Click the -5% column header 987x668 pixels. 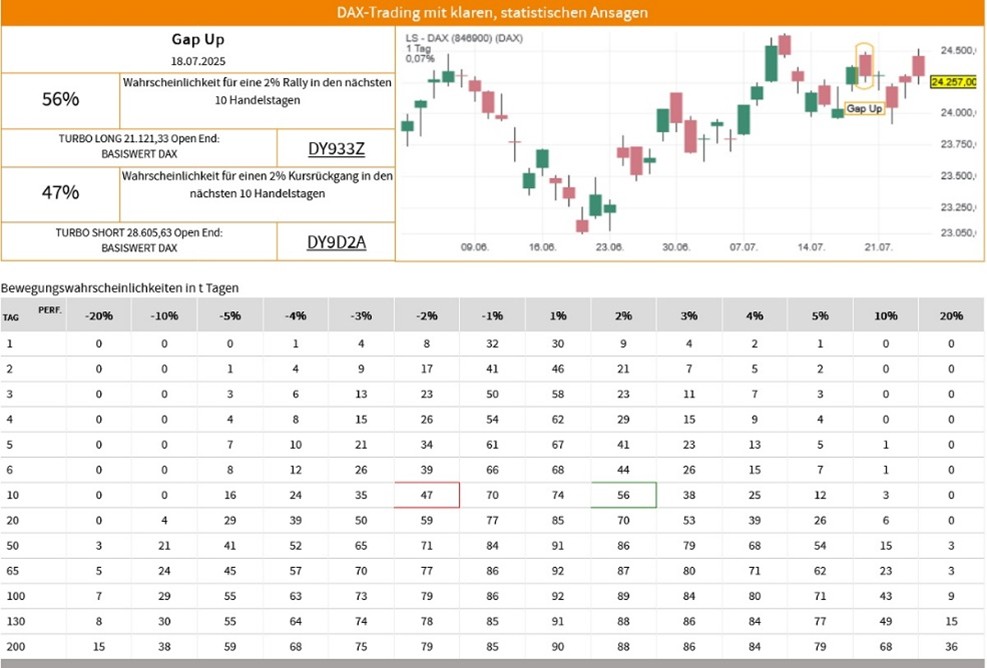230,315
